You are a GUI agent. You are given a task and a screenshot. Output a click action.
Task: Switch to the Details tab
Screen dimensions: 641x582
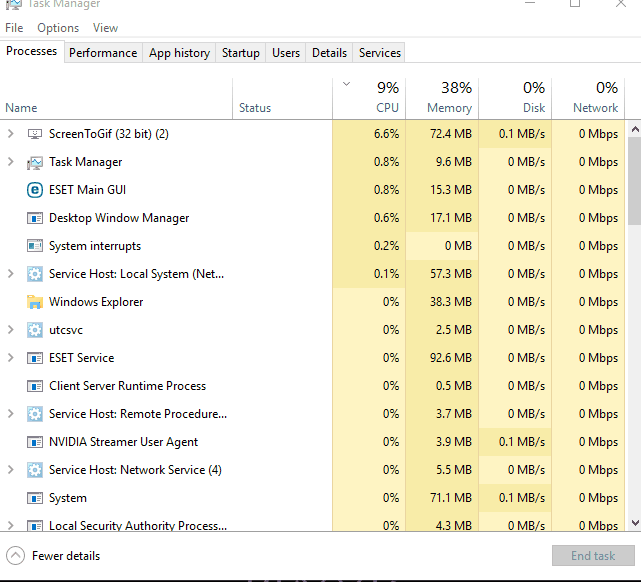click(329, 53)
